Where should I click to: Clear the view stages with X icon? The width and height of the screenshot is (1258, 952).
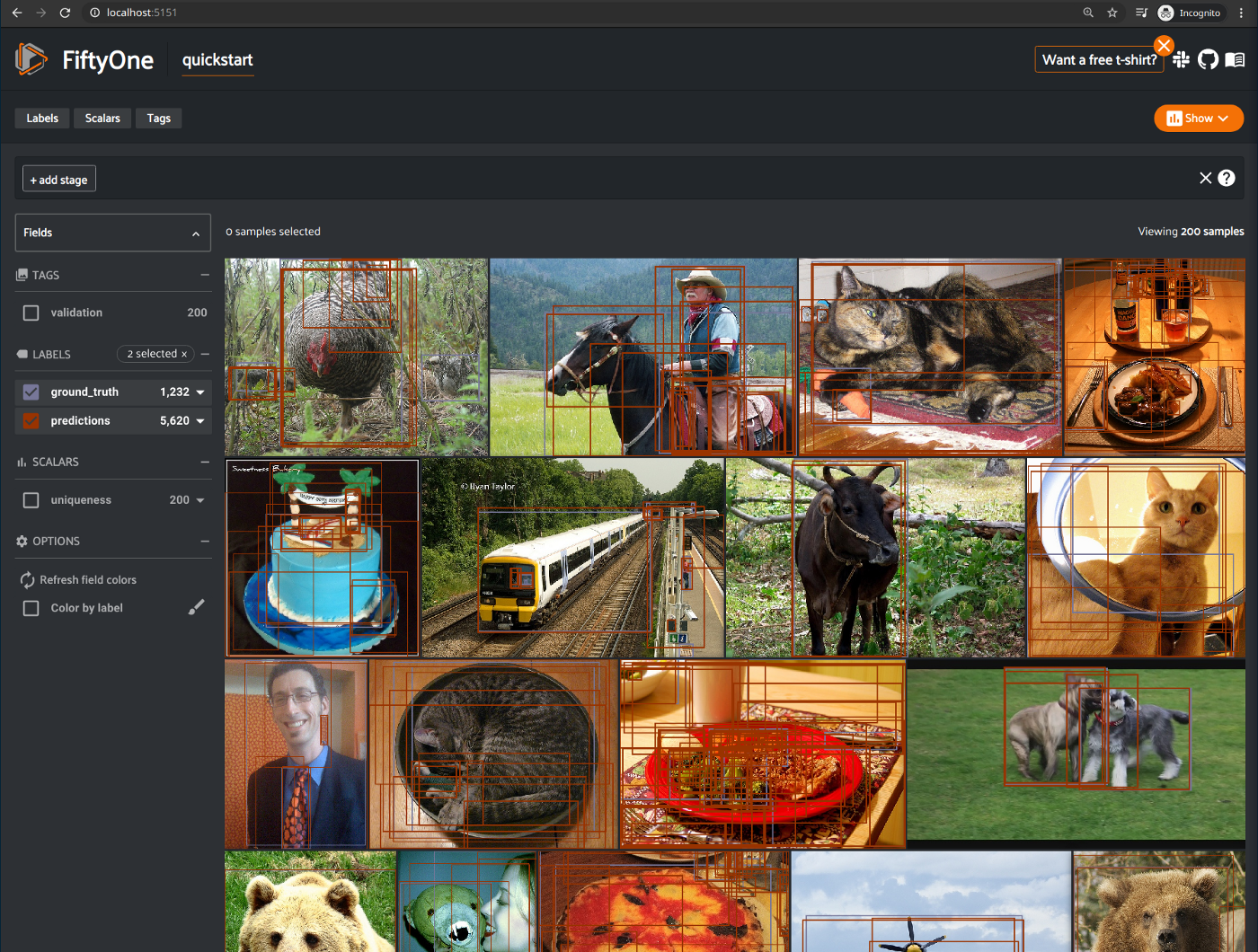1206,178
